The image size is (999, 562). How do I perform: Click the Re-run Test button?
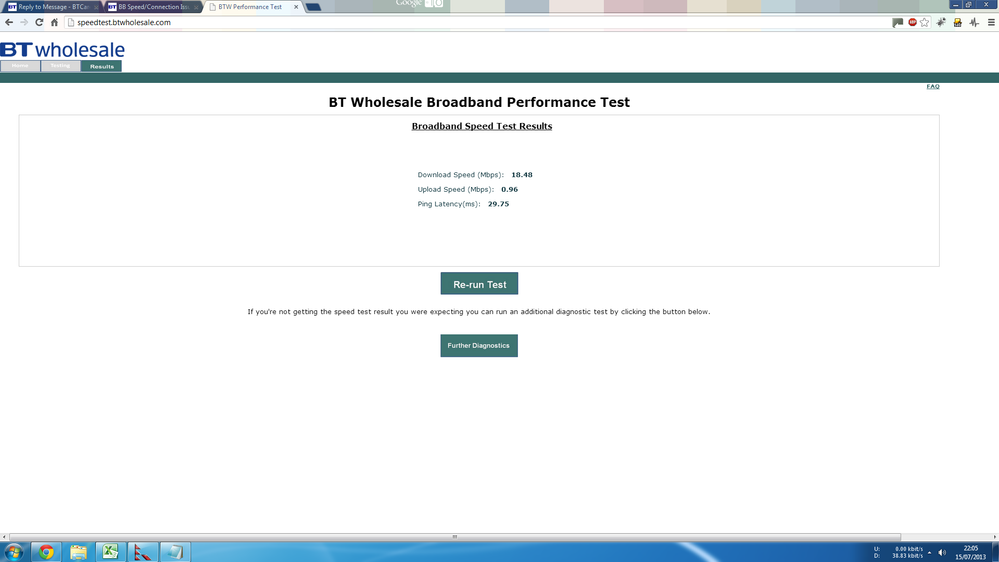point(479,284)
